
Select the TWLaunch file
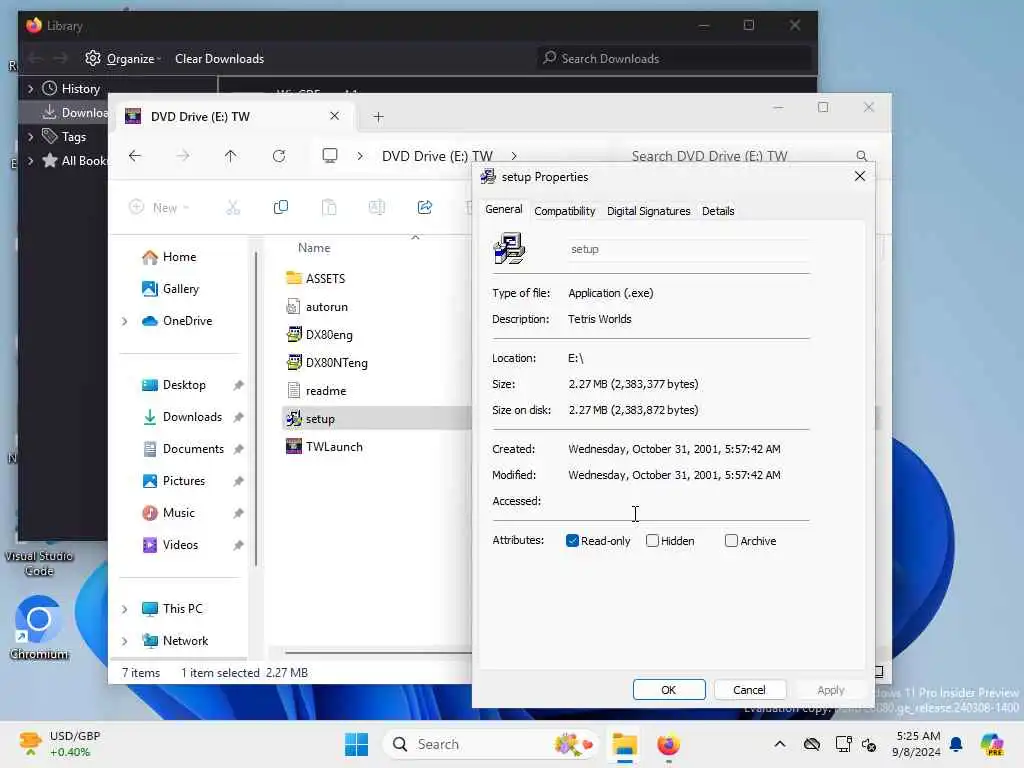click(x=334, y=447)
